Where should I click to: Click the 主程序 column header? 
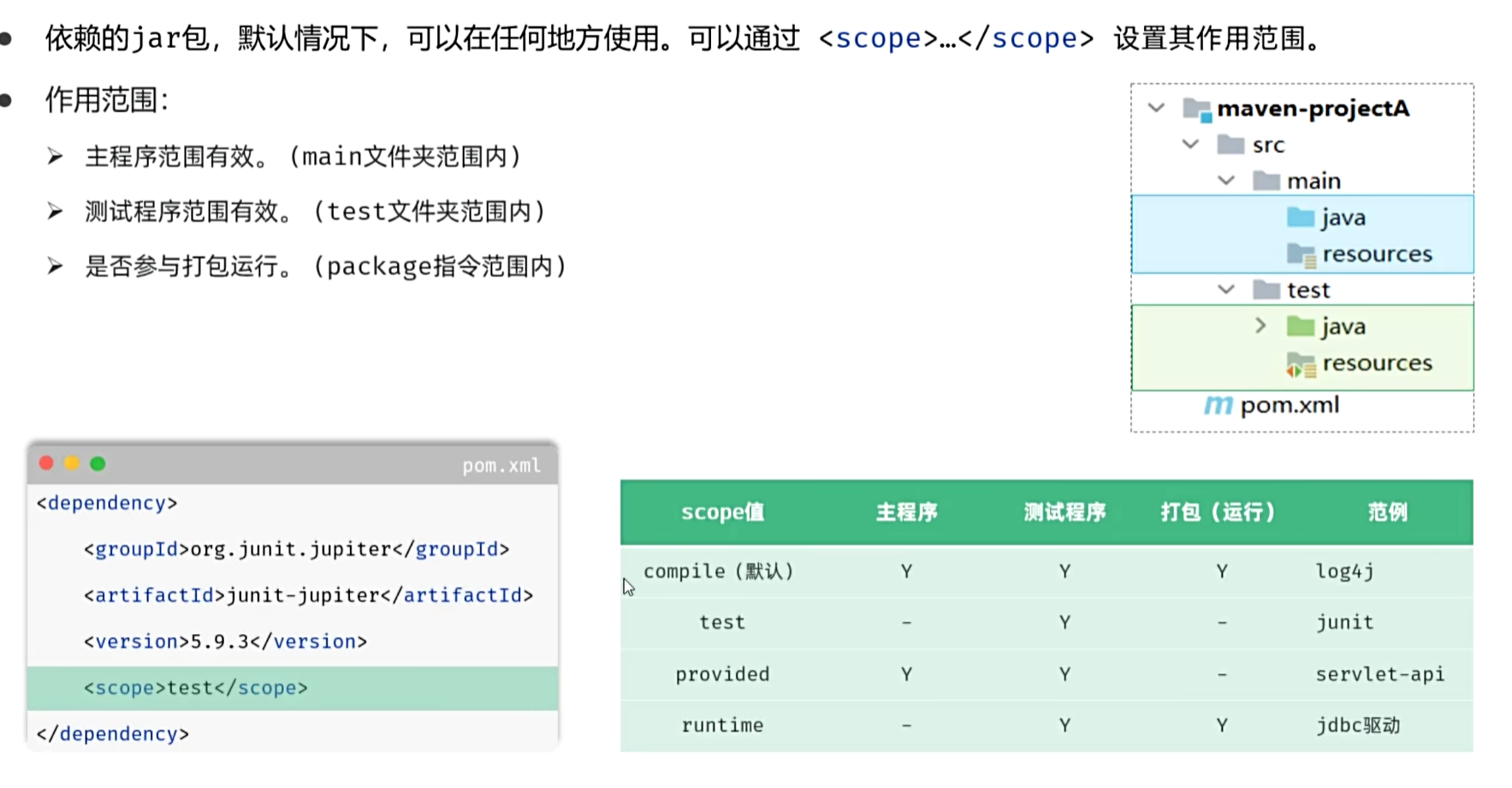pyautogui.click(x=906, y=512)
